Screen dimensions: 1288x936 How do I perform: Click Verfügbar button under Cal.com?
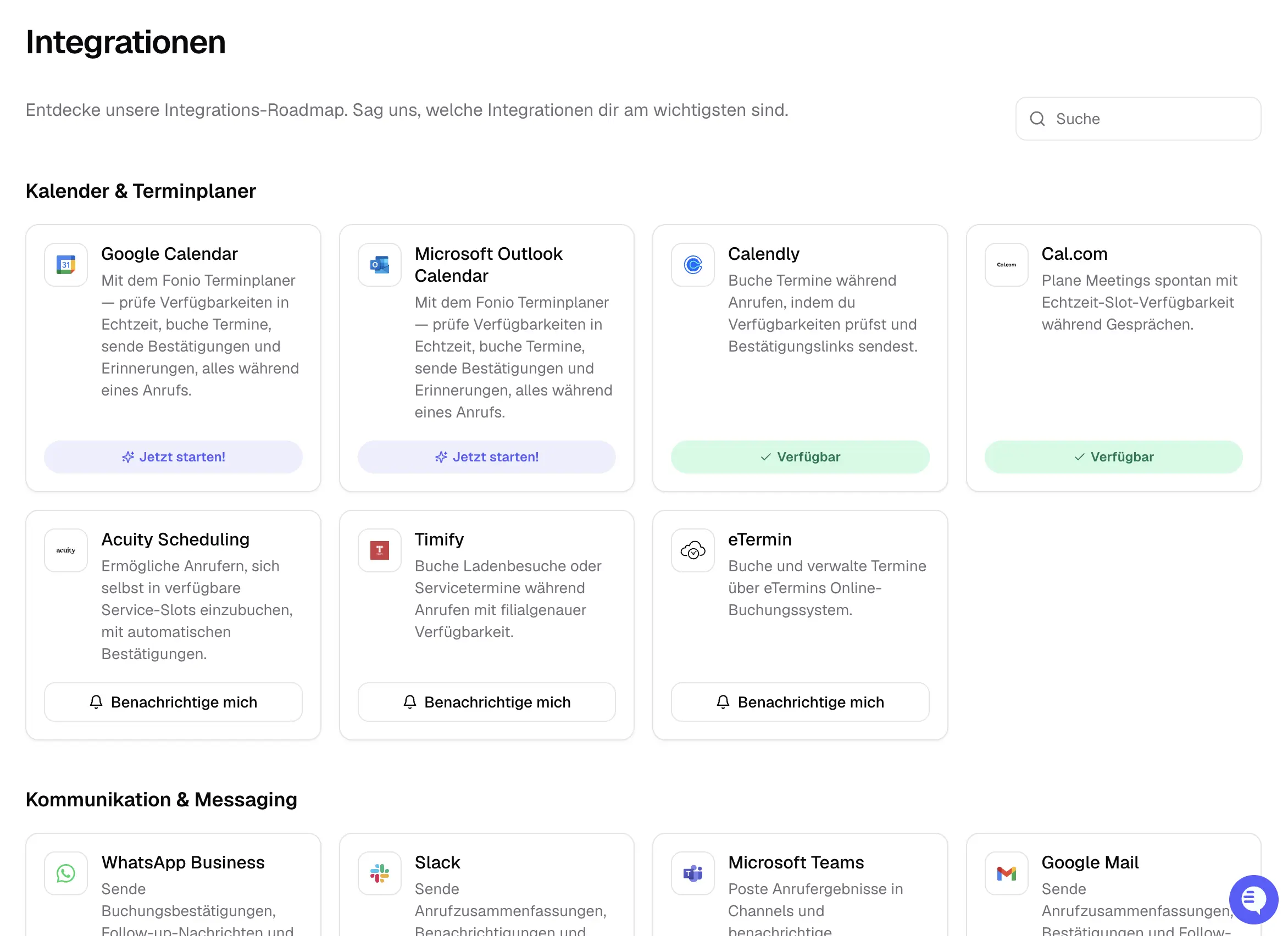1113,457
